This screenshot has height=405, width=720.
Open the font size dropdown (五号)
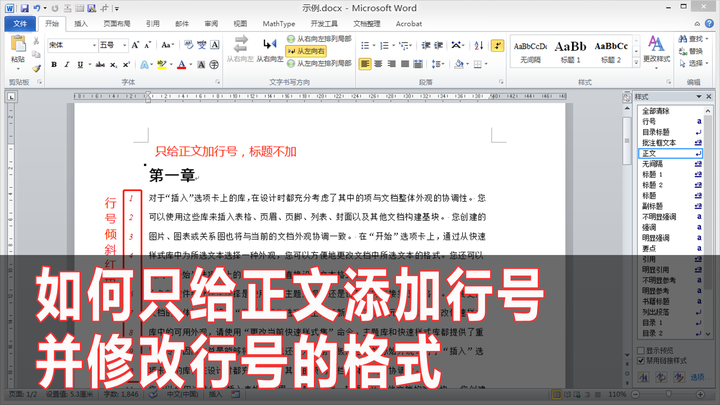[x=124, y=45]
